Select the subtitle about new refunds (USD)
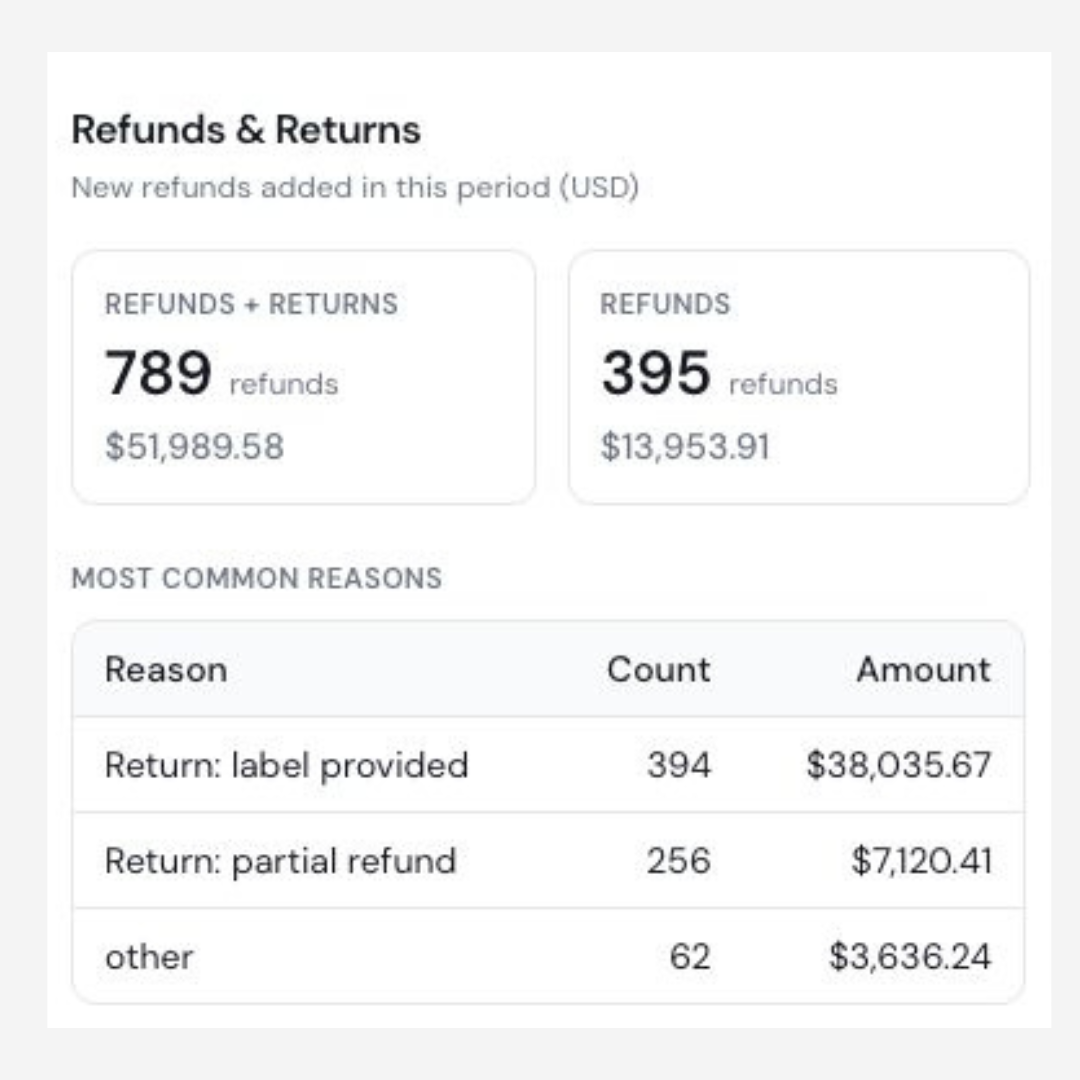The width and height of the screenshot is (1080, 1080). [x=355, y=187]
